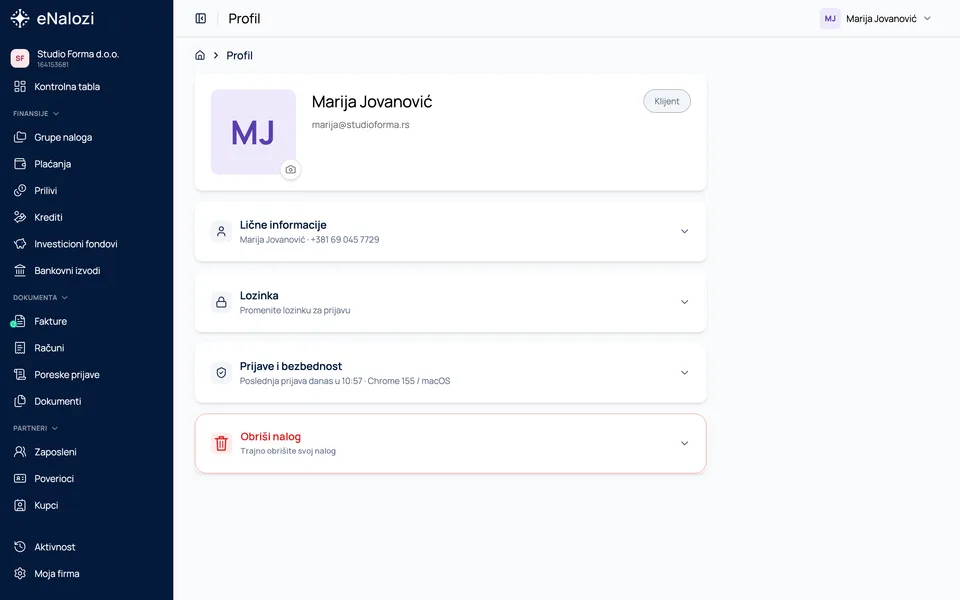Click the Obriši nalog heading
The image size is (960, 600).
tap(271, 437)
